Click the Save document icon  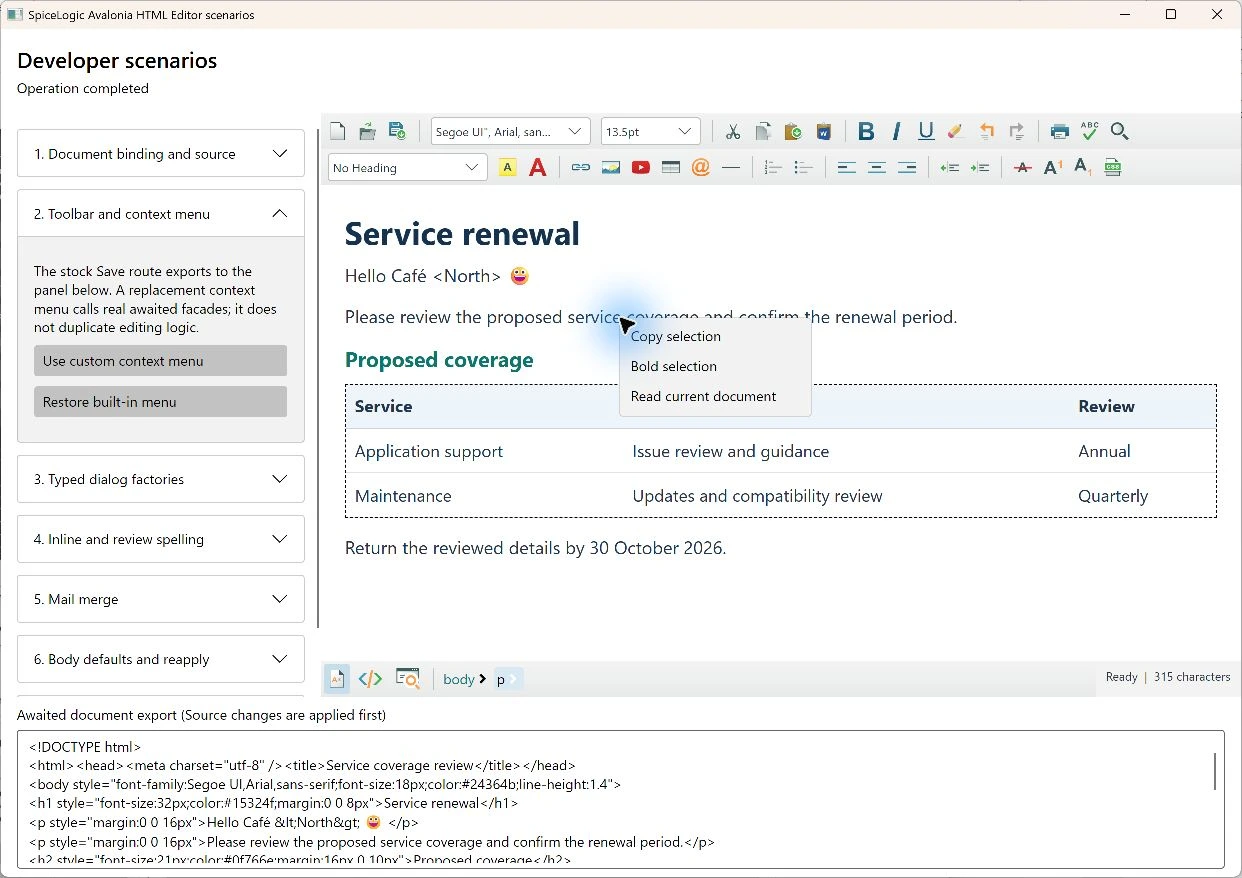[x=397, y=131]
